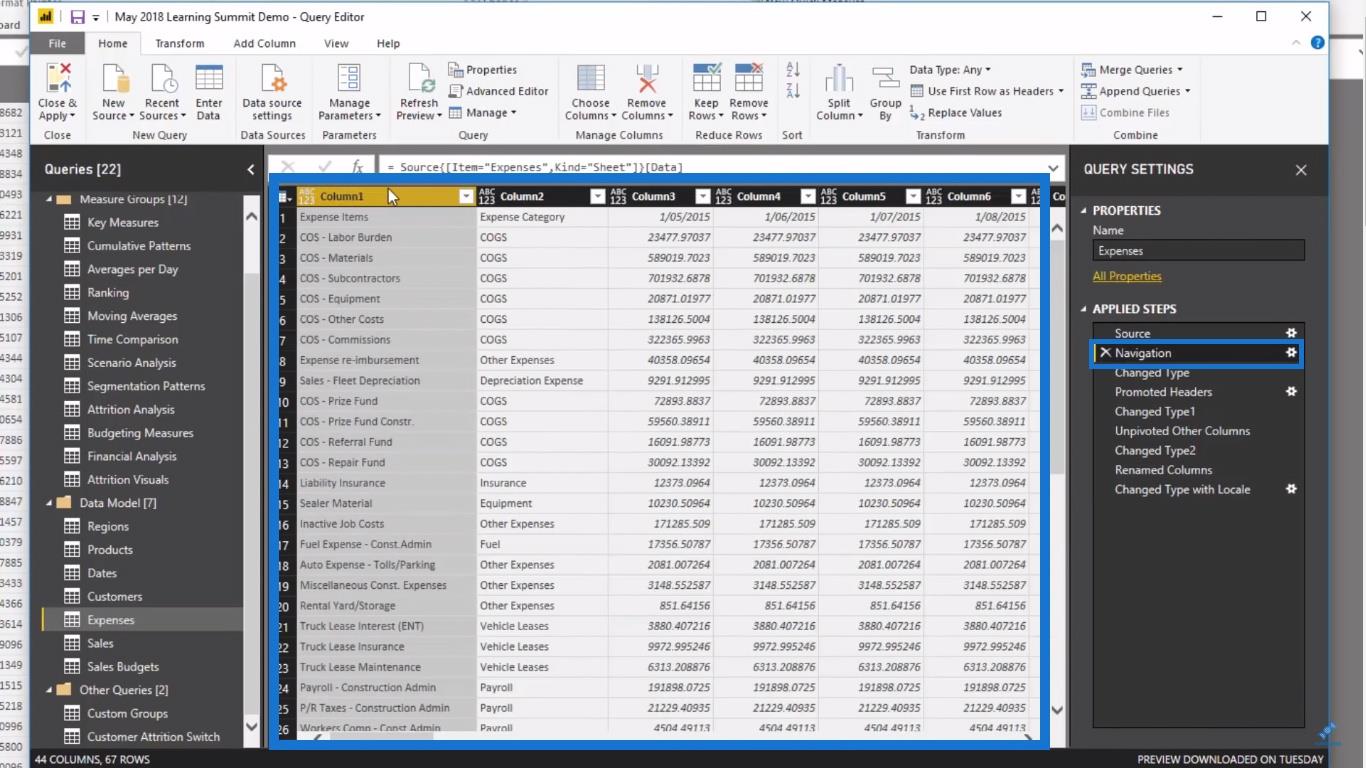Switch to the Help tab
The image size is (1366, 768).
(x=388, y=44)
